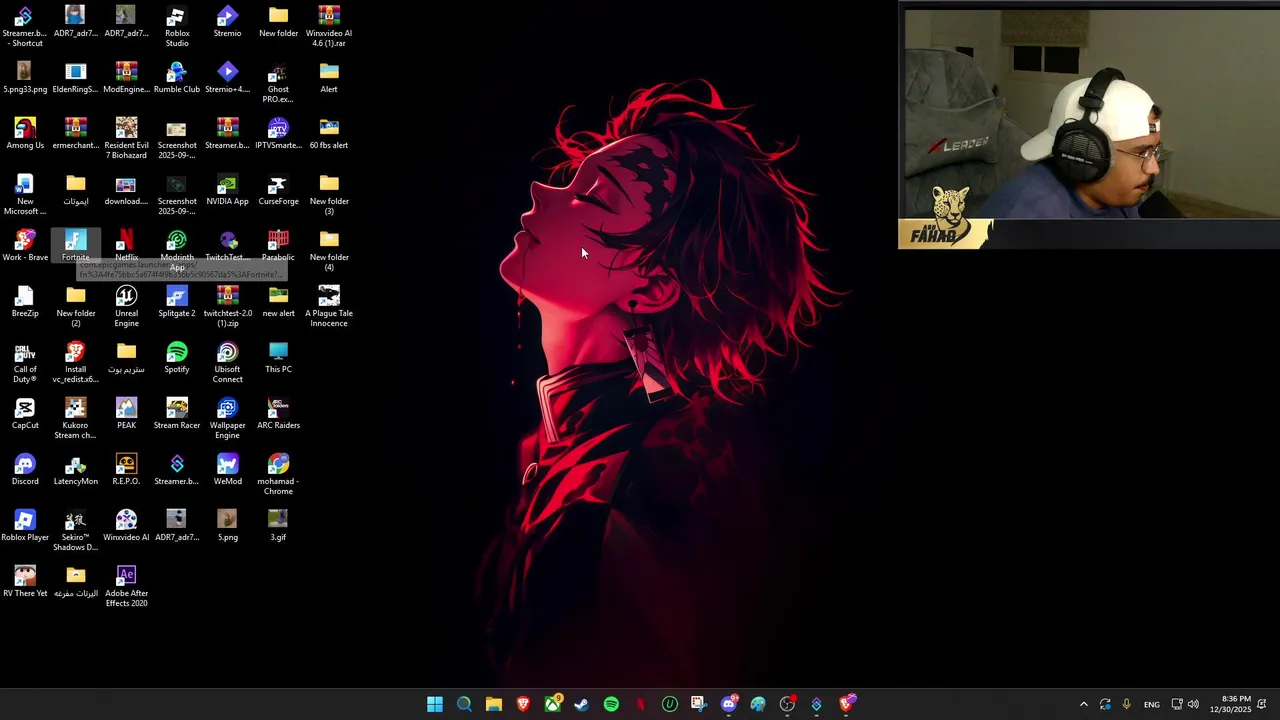The width and height of the screenshot is (1280, 720).
Task: Select the CapCut desktop icon
Action: tap(25, 414)
